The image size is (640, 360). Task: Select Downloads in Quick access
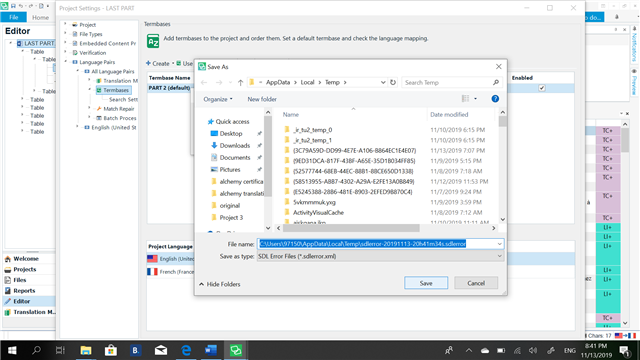pos(234,145)
